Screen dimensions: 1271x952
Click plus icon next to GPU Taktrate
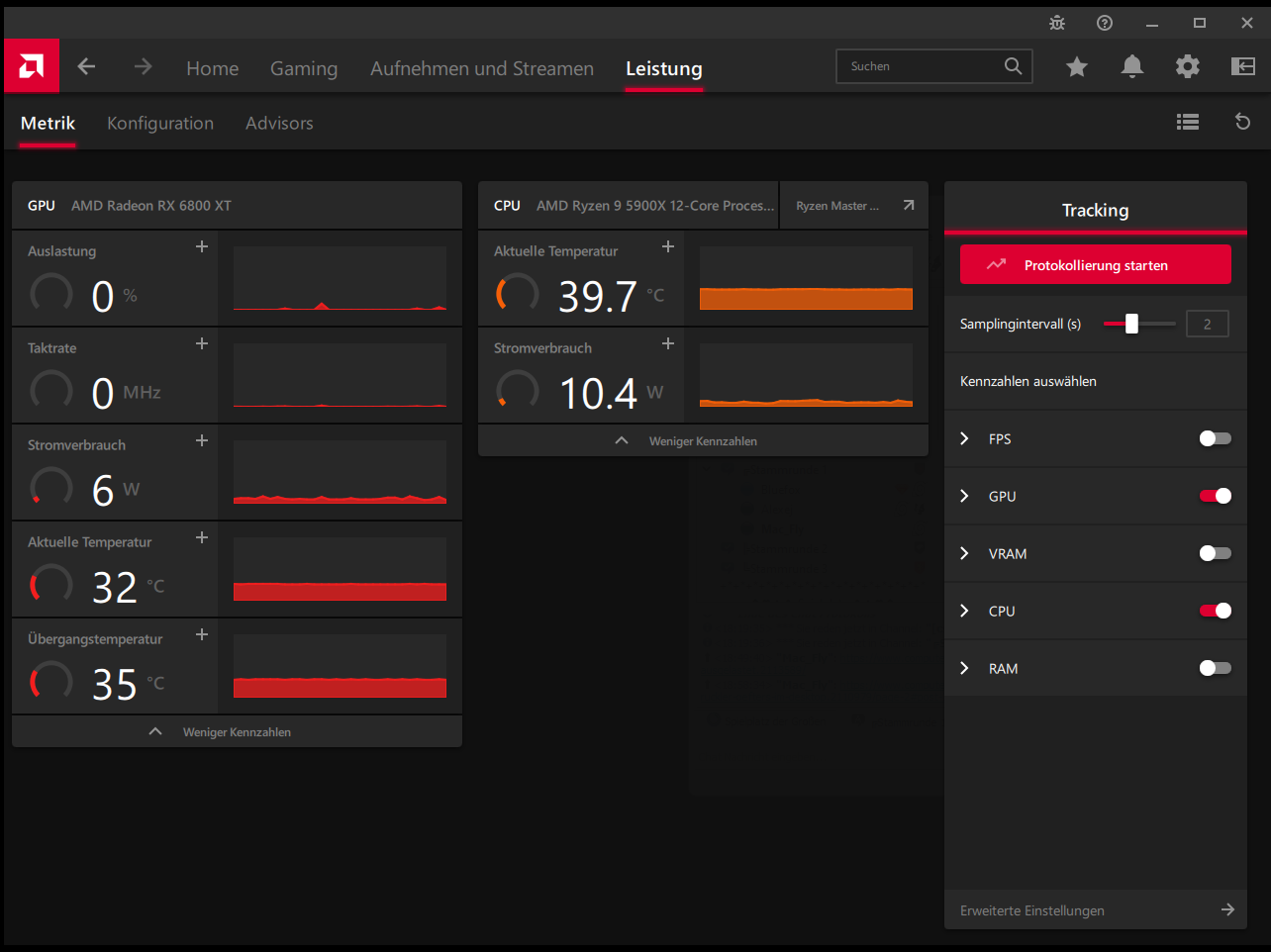pos(202,343)
